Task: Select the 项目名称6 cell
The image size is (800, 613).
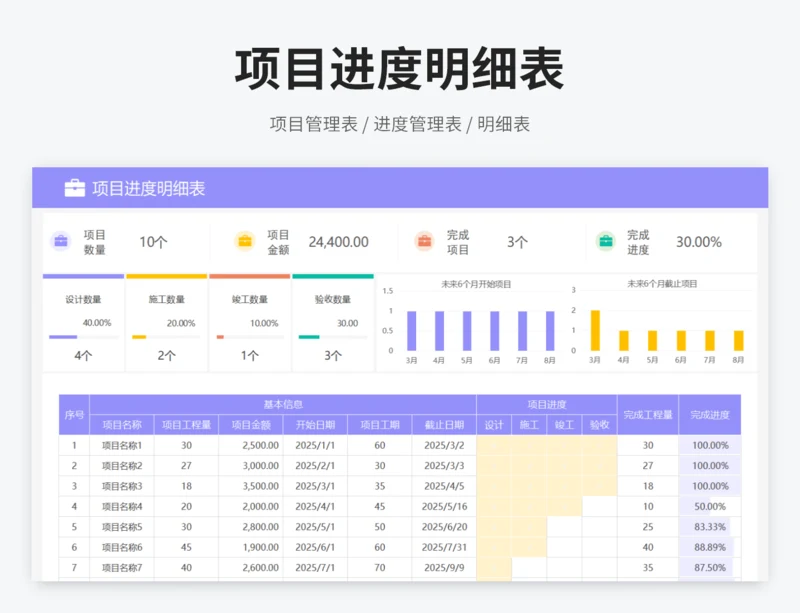Action: 121,547
